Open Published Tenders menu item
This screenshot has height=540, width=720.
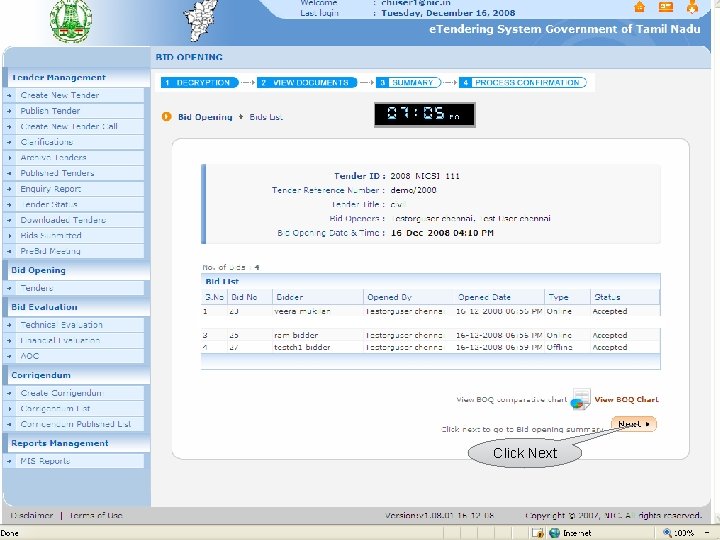point(57,173)
